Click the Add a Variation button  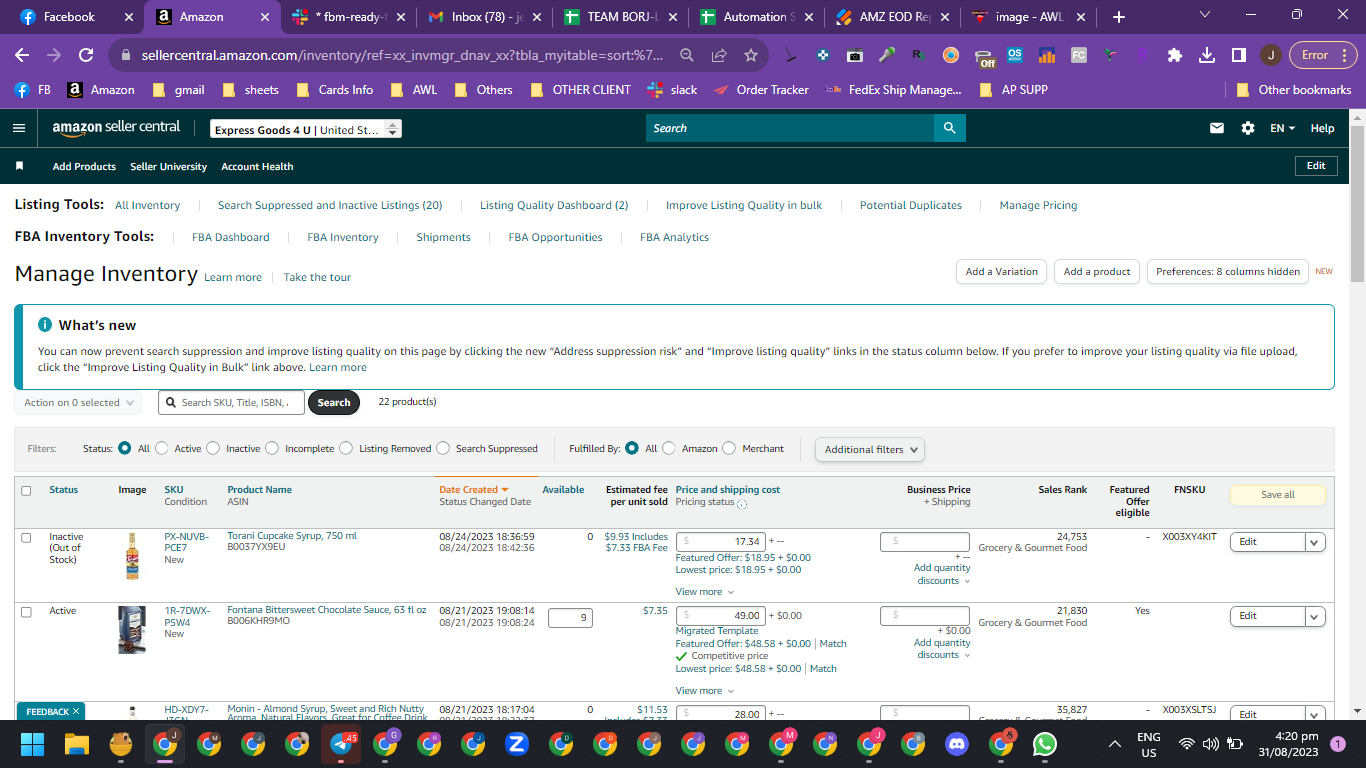click(x=1002, y=272)
